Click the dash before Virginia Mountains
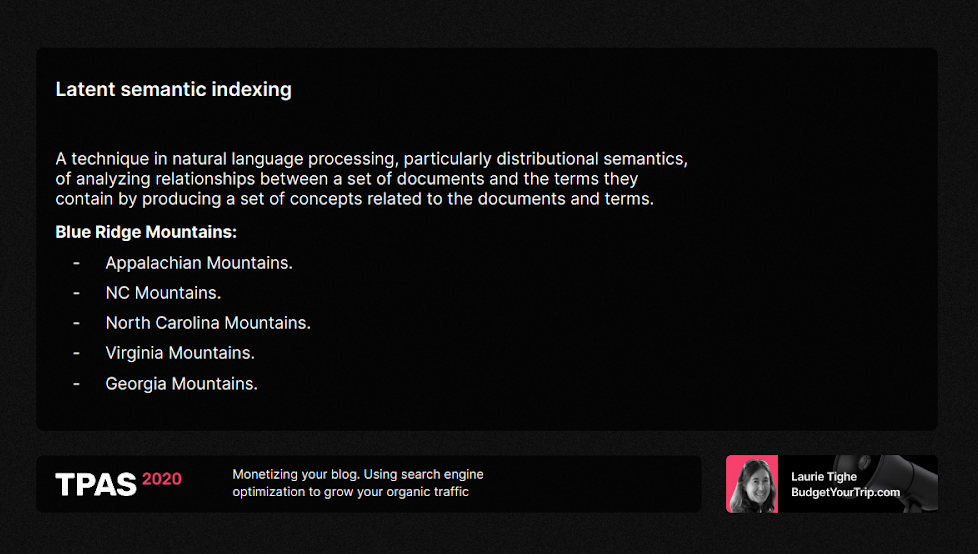978x554 pixels. [76, 353]
